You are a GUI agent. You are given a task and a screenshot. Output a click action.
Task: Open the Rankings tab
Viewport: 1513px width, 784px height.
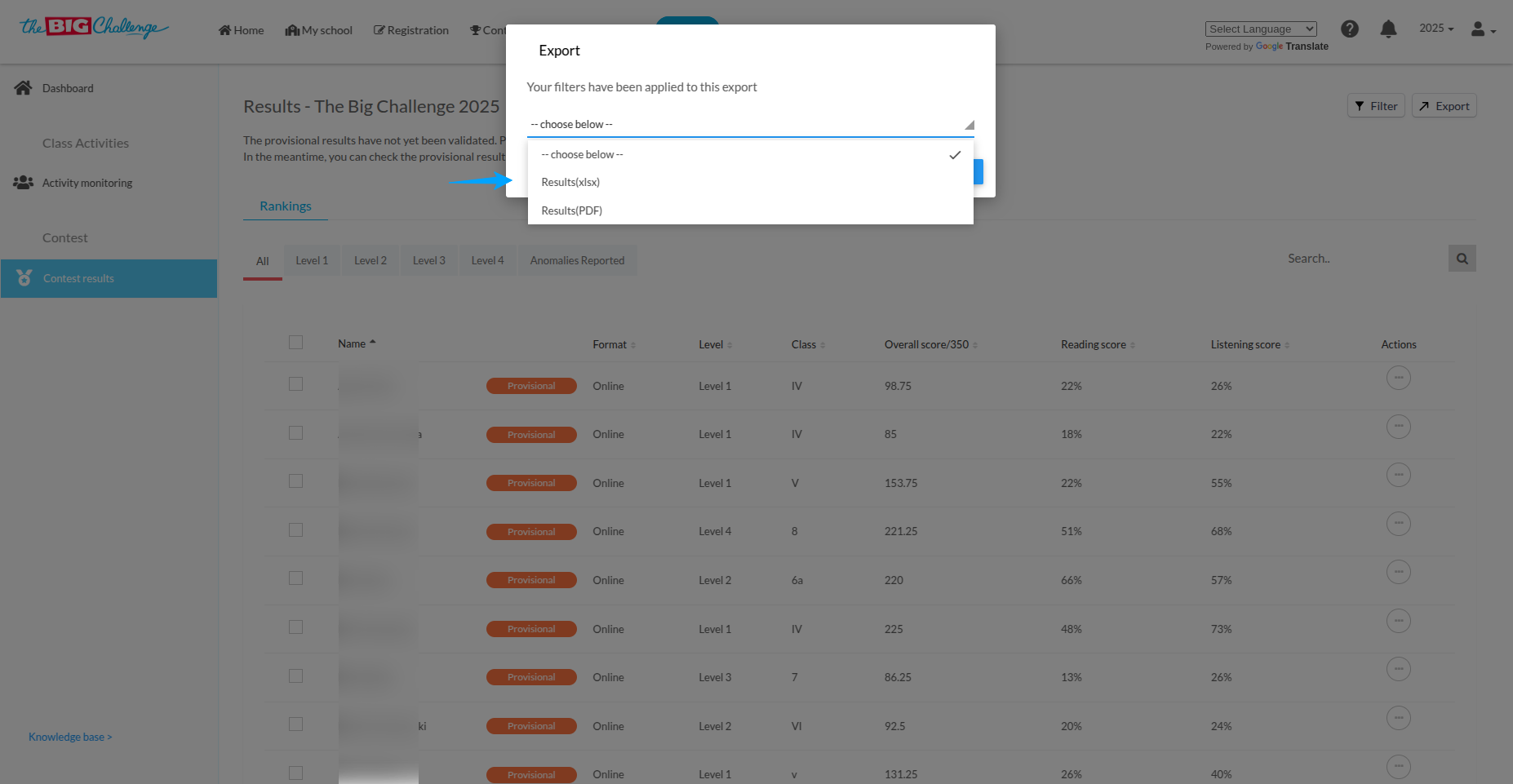286,206
